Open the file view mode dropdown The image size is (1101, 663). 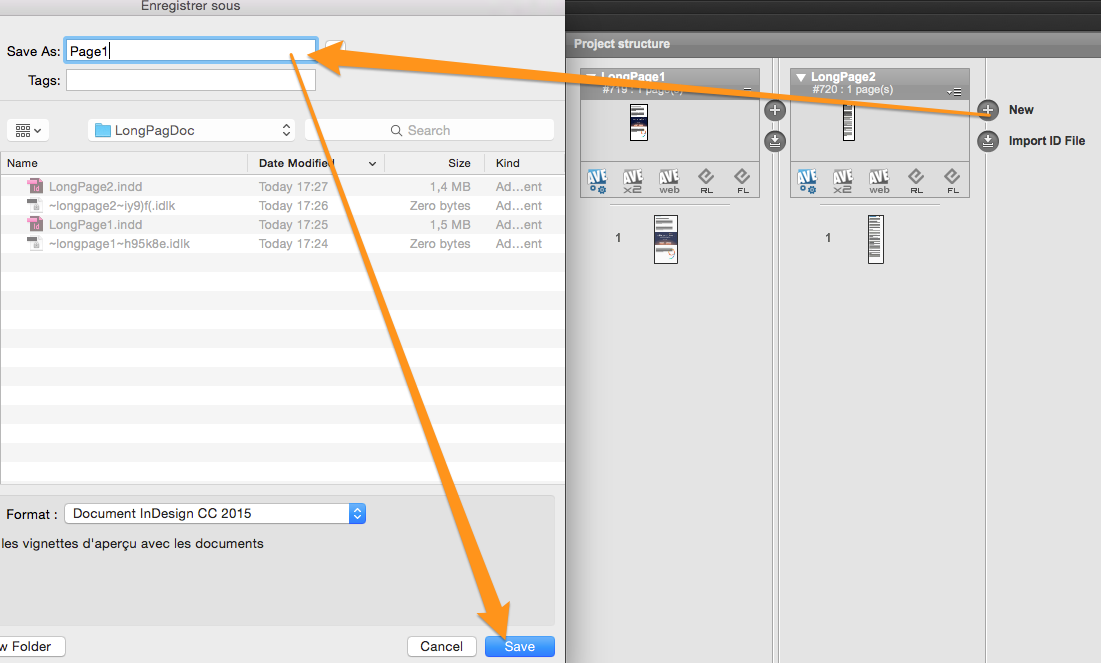(28, 131)
